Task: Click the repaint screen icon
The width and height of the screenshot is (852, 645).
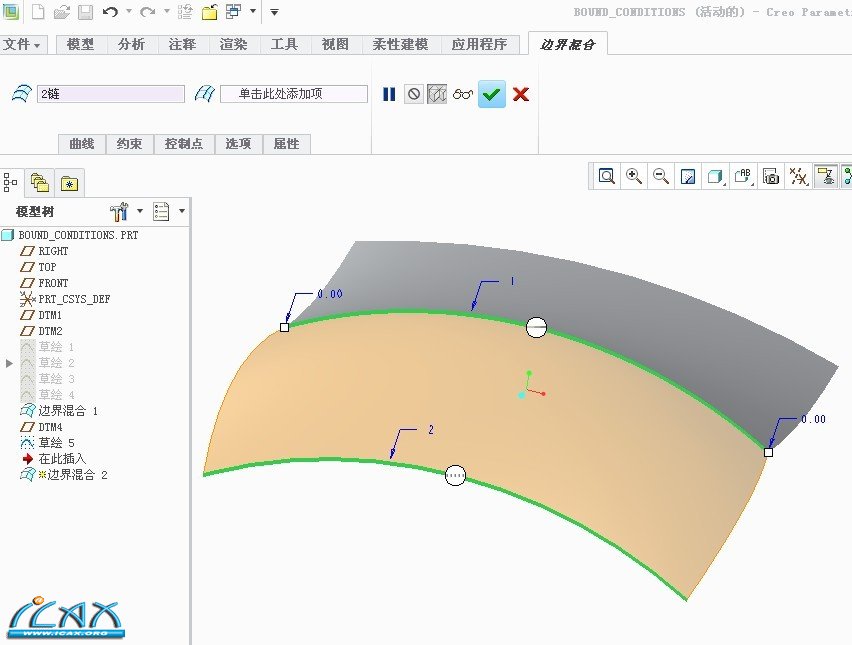Action: click(x=688, y=176)
